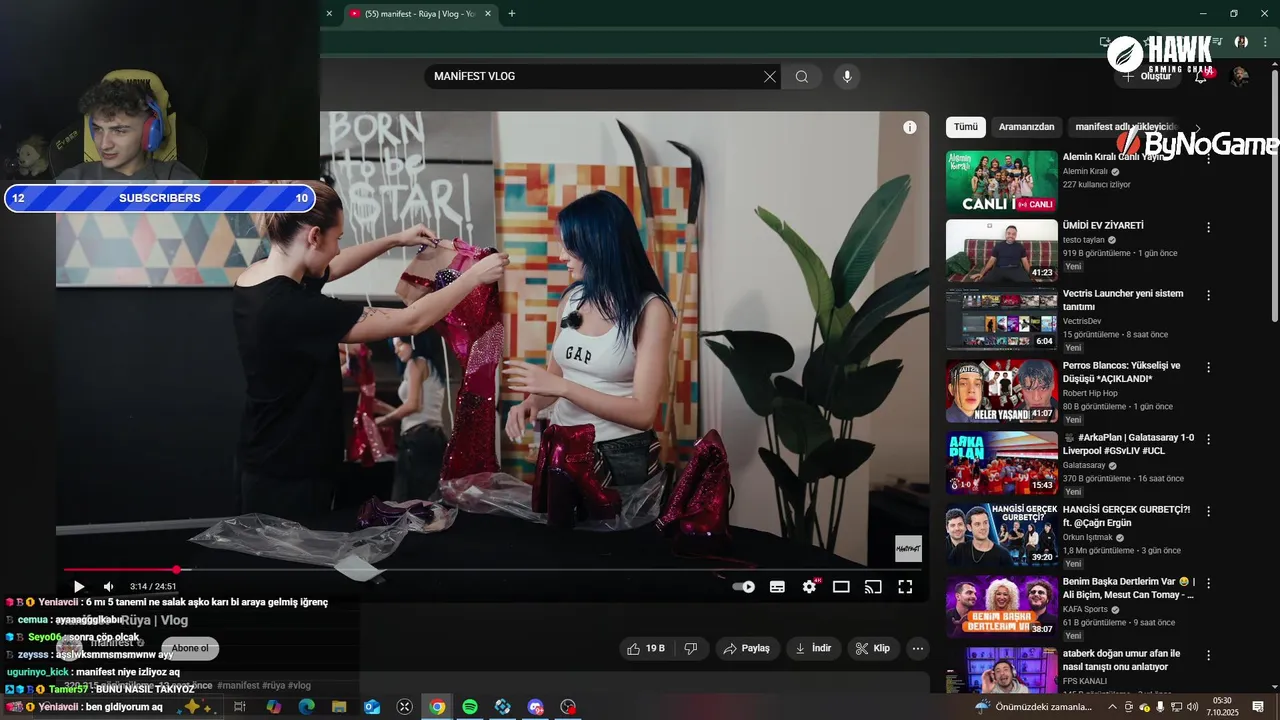
Task: Open options for ArkaPlan Galatasaray video
Action: coord(1208,439)
